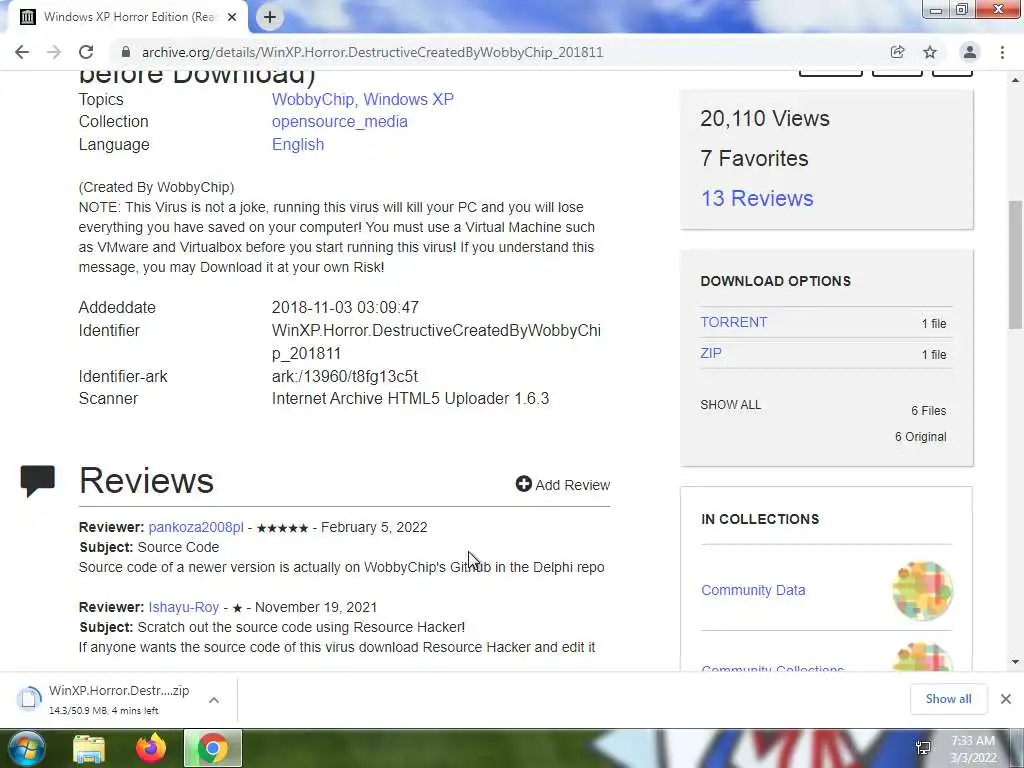Open the Chrome profile avatar icon
Image resolution: width=1024 pixels, height=768 pixels.
point(970,52)
